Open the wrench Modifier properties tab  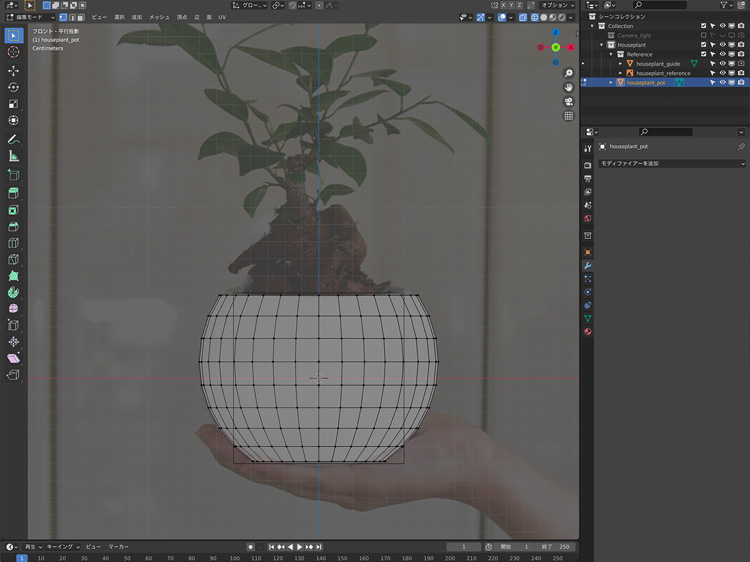(588, 266)
